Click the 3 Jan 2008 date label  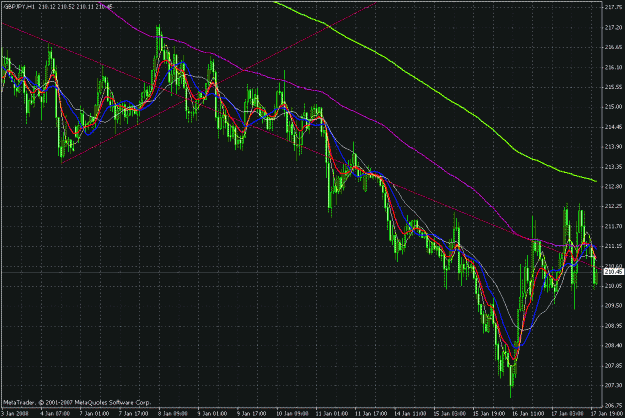point(15,414)
